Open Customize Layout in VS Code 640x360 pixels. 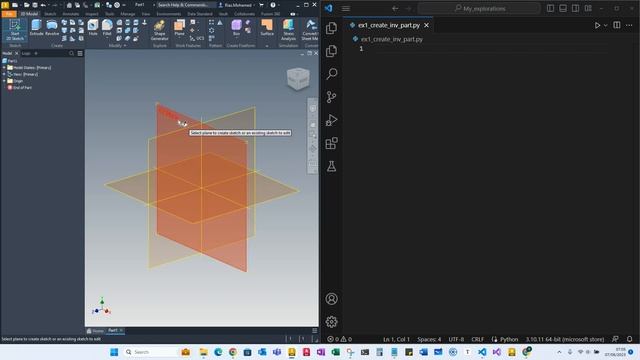[x=588, y=8]
